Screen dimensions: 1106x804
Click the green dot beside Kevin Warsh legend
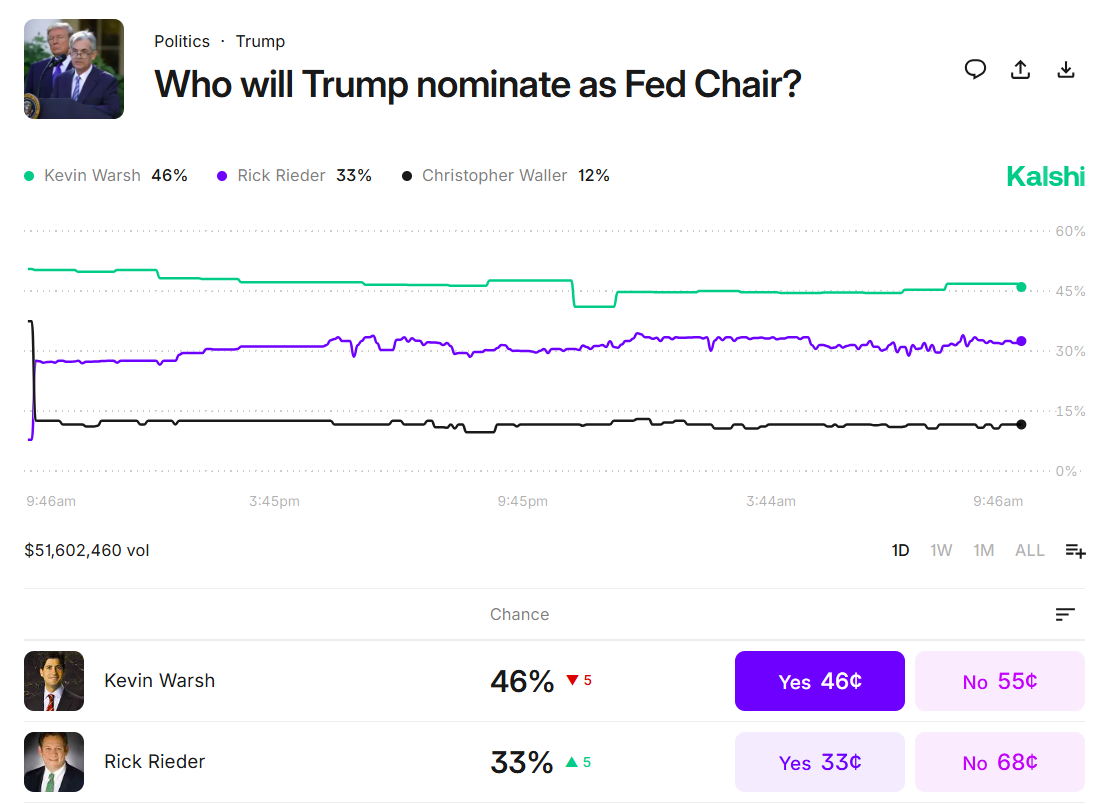pyautogui.click(x=29, y=175)
